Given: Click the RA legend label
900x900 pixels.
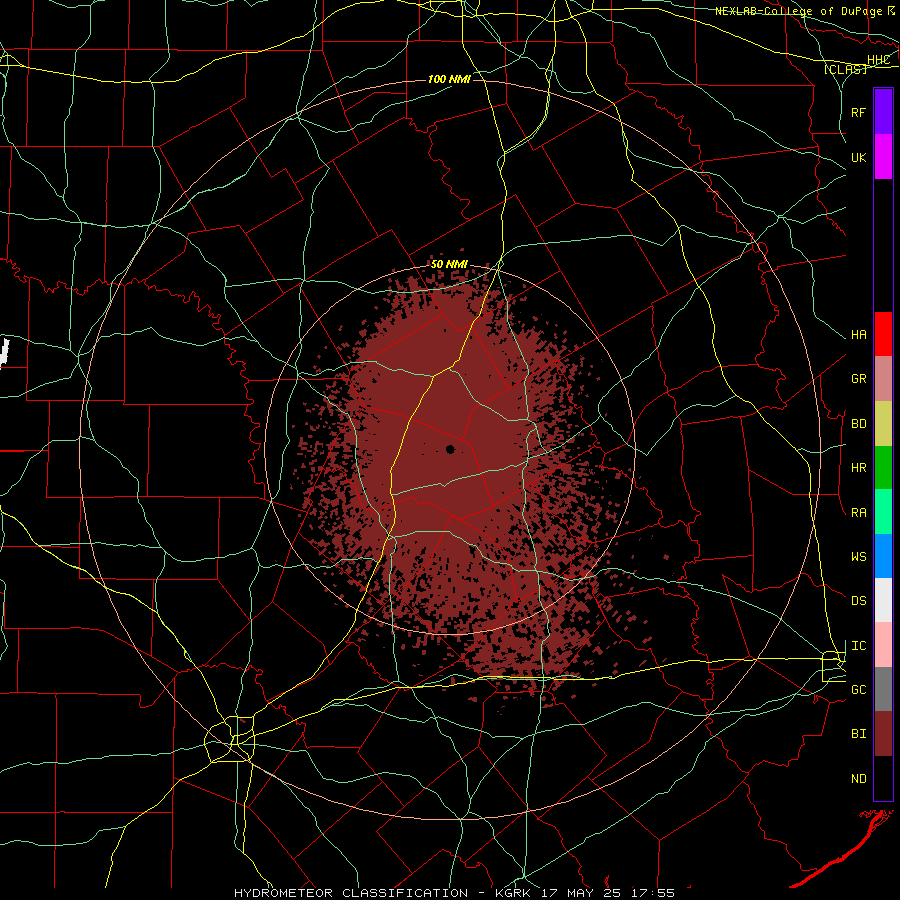Looking at the screenshot, I should coord(858,513).
